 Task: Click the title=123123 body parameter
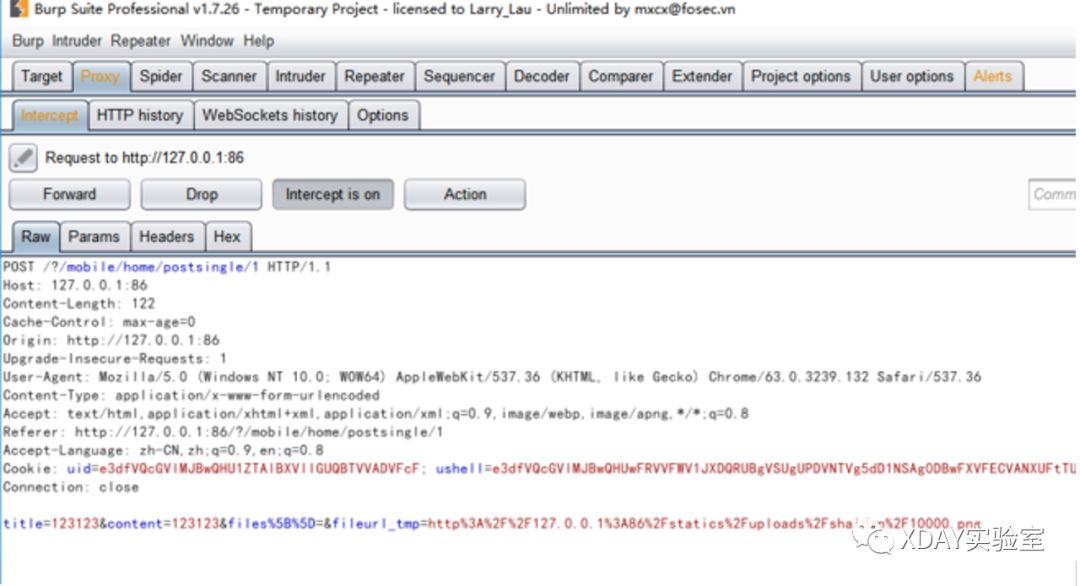51,524
